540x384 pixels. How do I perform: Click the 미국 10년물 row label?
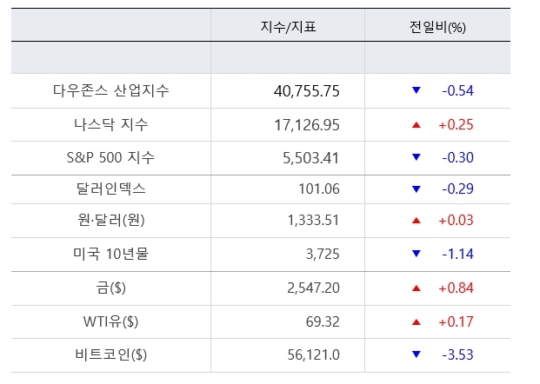click(x=111, y=254)
